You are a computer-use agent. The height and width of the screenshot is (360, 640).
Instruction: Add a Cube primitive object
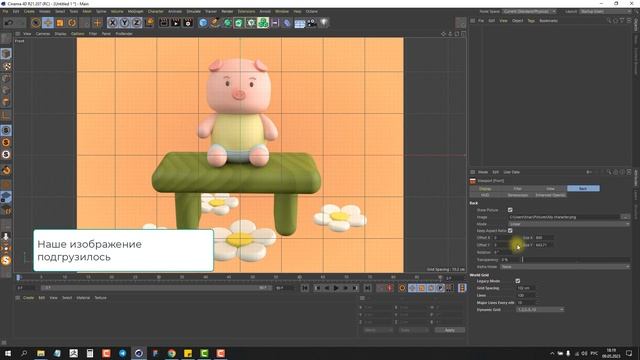(x=203, y=23)
